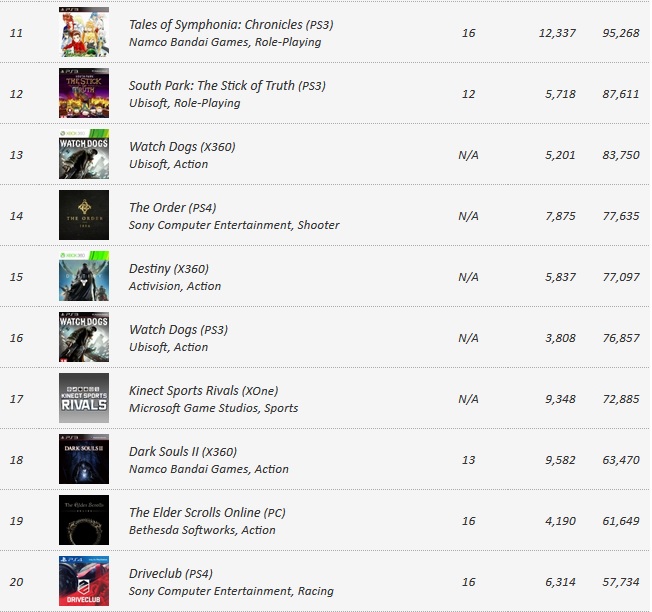Select Watch Dogs PS3 cover image
The height and width of the screenshot is (612, 652).
click(84, 337)
